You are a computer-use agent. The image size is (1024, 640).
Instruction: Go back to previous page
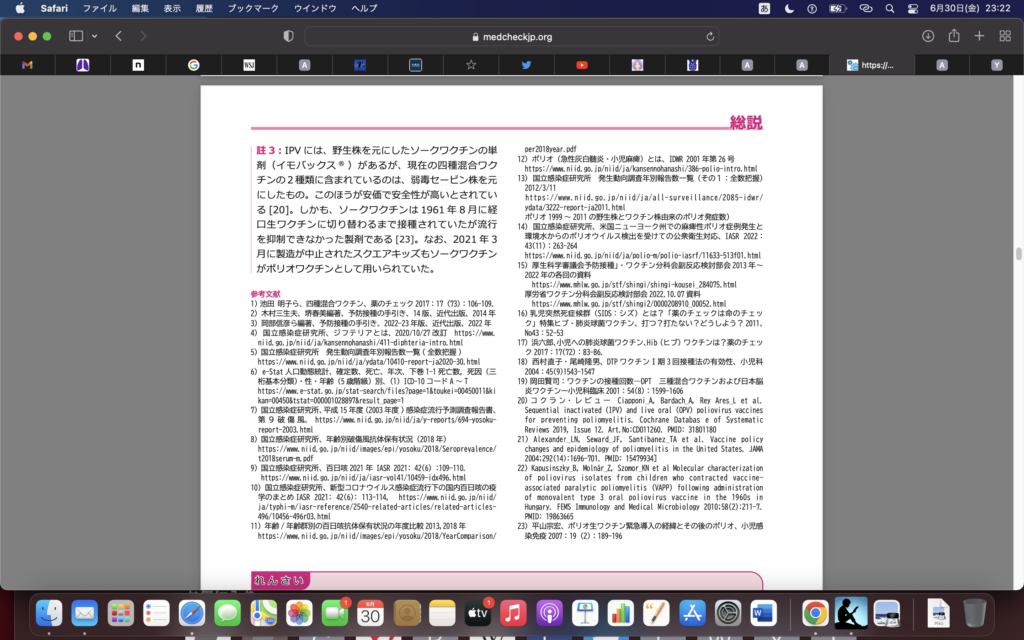[x=118, y=36]
